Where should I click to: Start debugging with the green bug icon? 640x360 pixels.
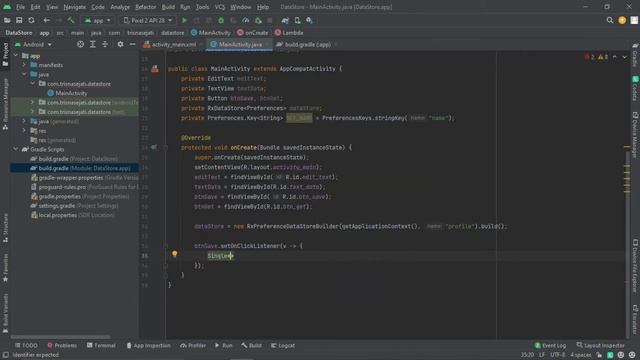[221, 20]
